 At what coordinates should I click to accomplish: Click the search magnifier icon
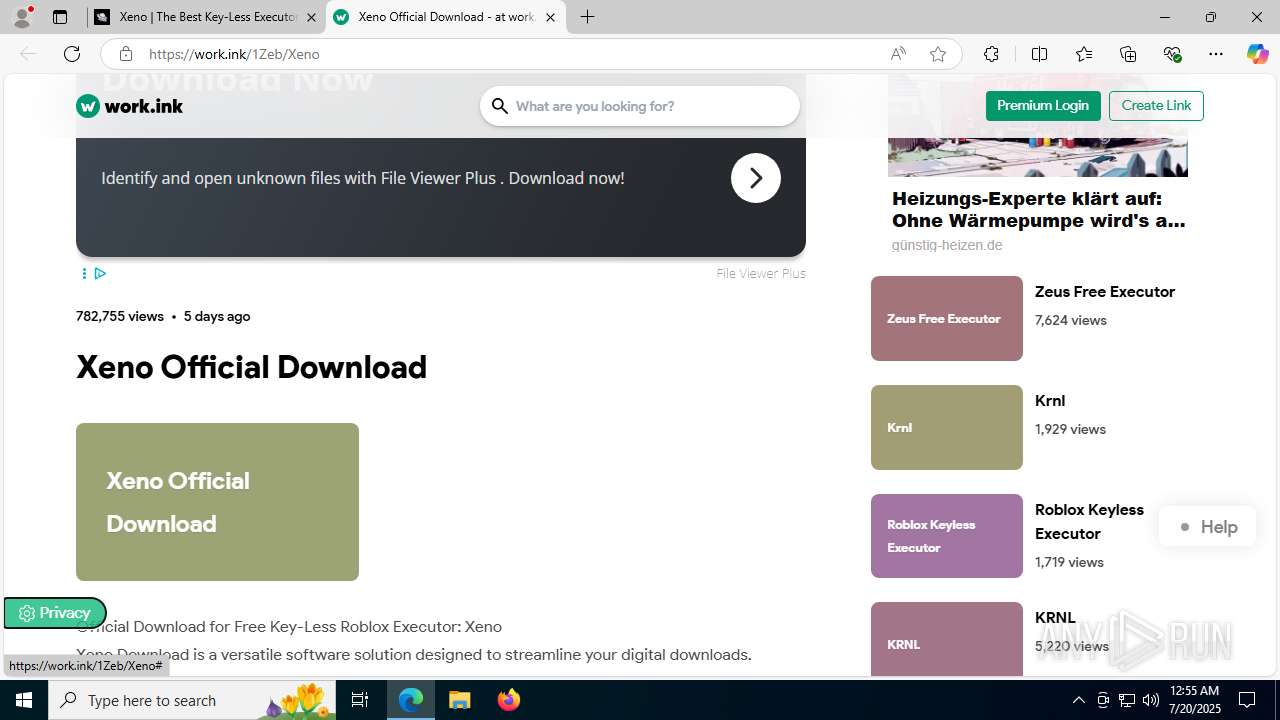[x=500, y=106]
